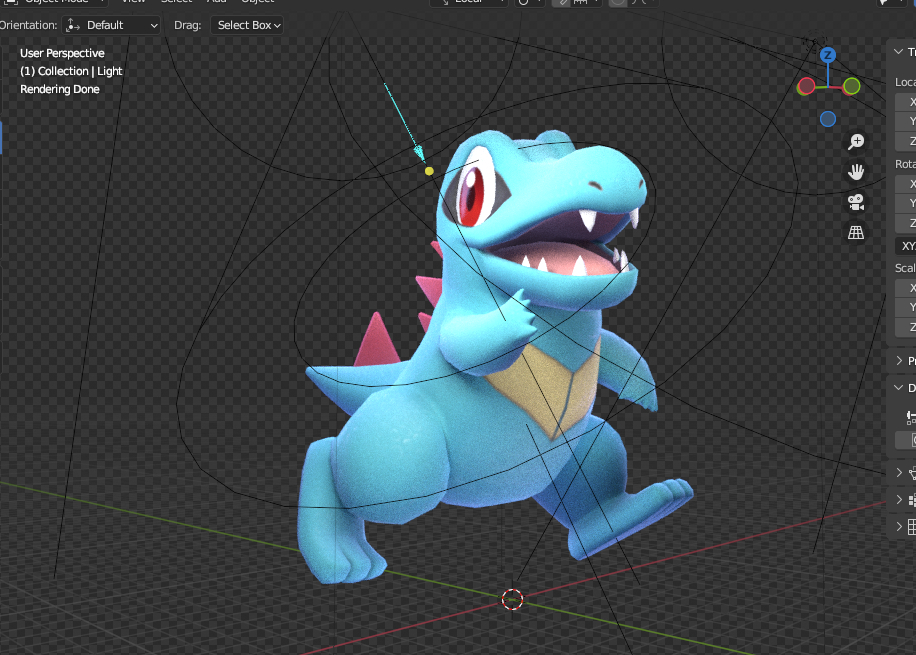Click the hand pan view icon
Image resolution: width=916 pixels, height=655 pixels.
(856, 172)
